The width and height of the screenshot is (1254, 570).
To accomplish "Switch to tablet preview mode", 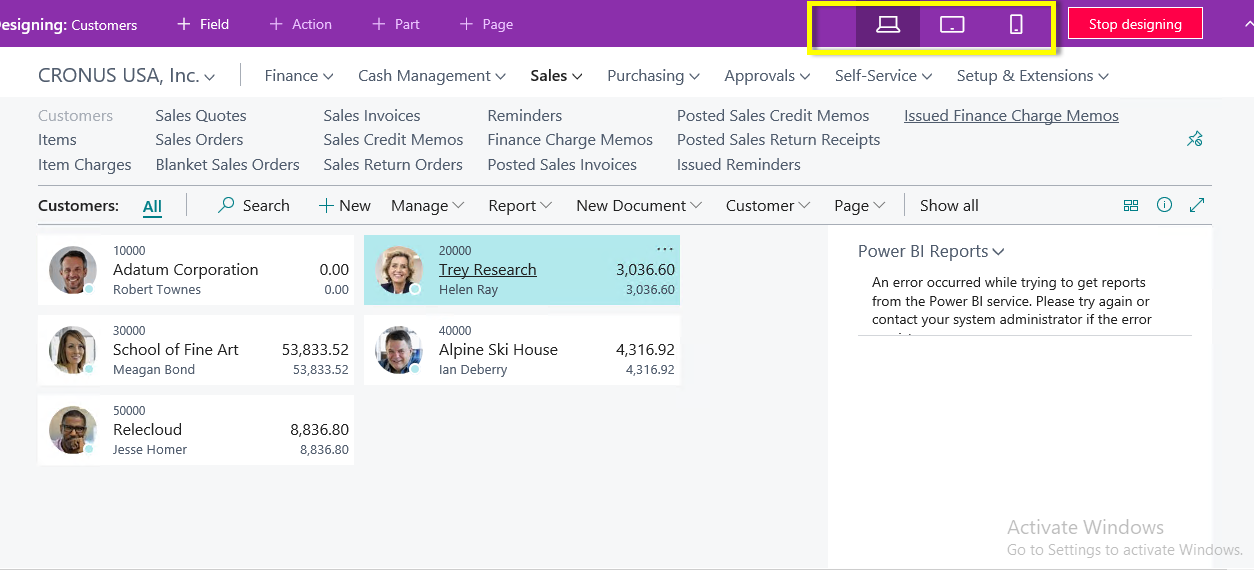I will coord(952,25).
